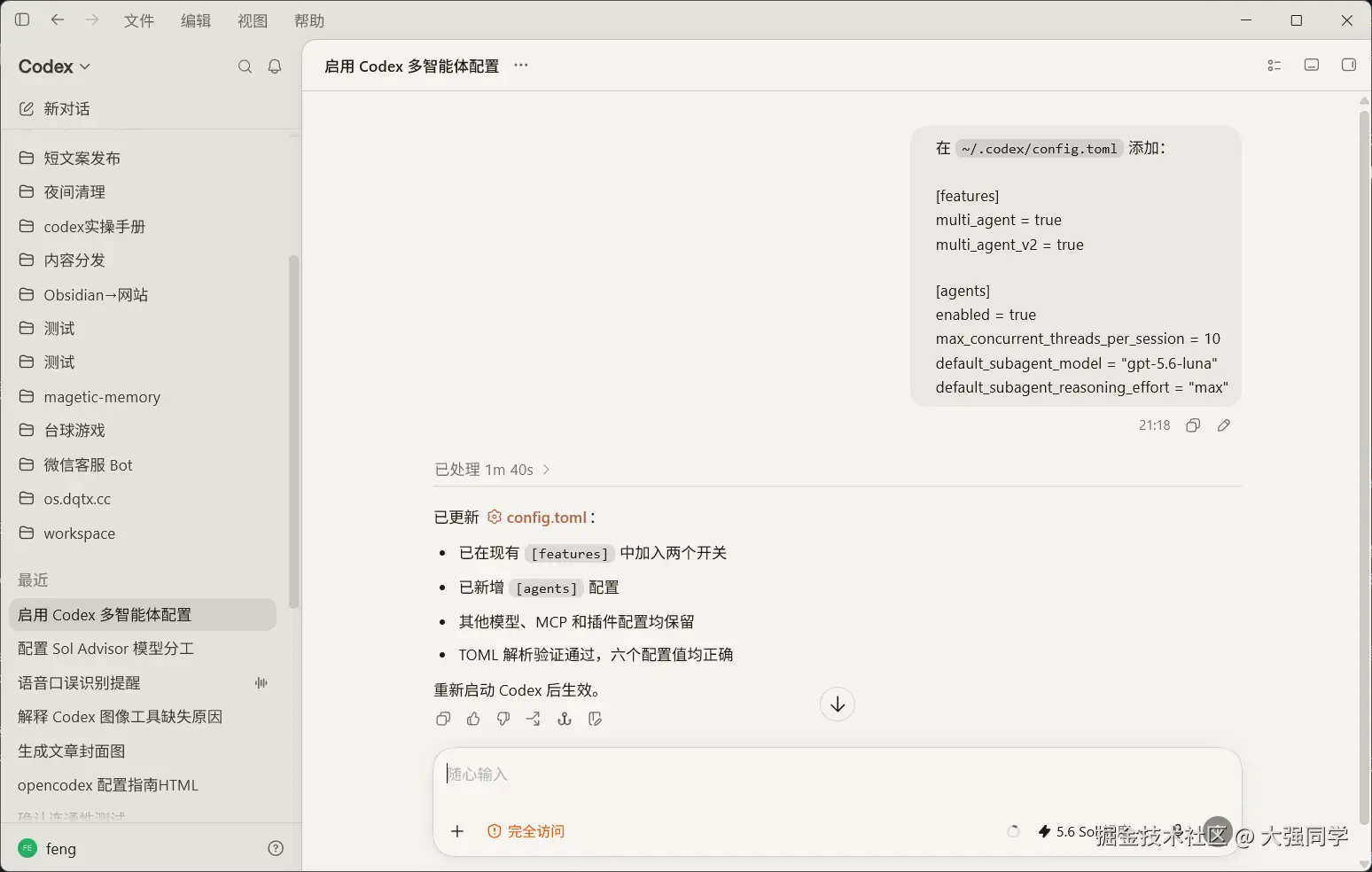Viewport: 1372px width, 872px height.
Task: Copy the assistant response
Action: (x=443, y=719)
